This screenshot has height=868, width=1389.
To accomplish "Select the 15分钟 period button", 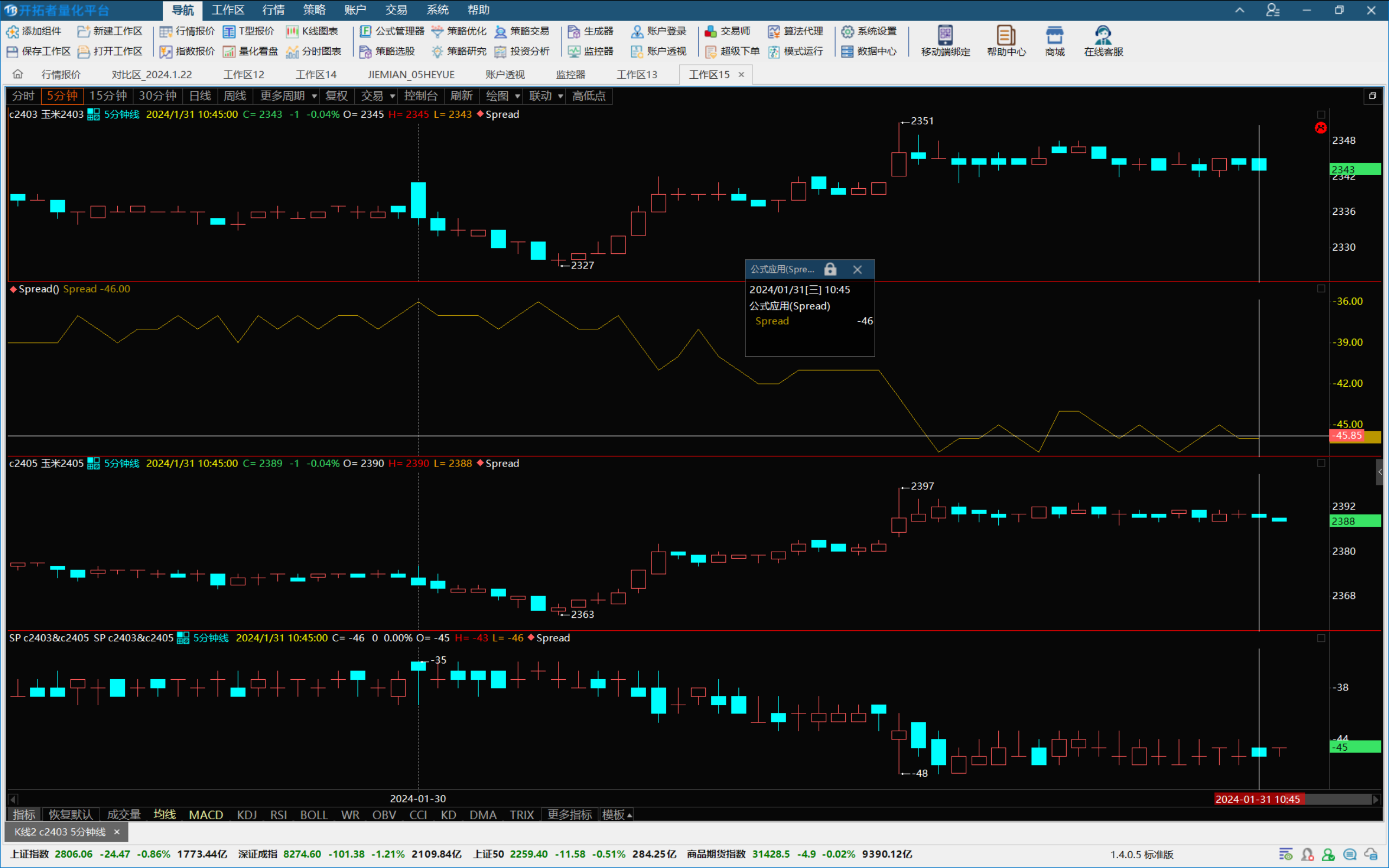I will [108, 96].
